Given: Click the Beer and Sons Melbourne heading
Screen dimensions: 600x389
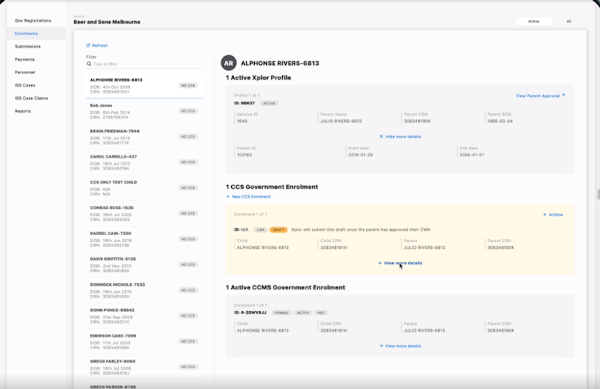Looking at the screenshot, I should tap(107, 22).
